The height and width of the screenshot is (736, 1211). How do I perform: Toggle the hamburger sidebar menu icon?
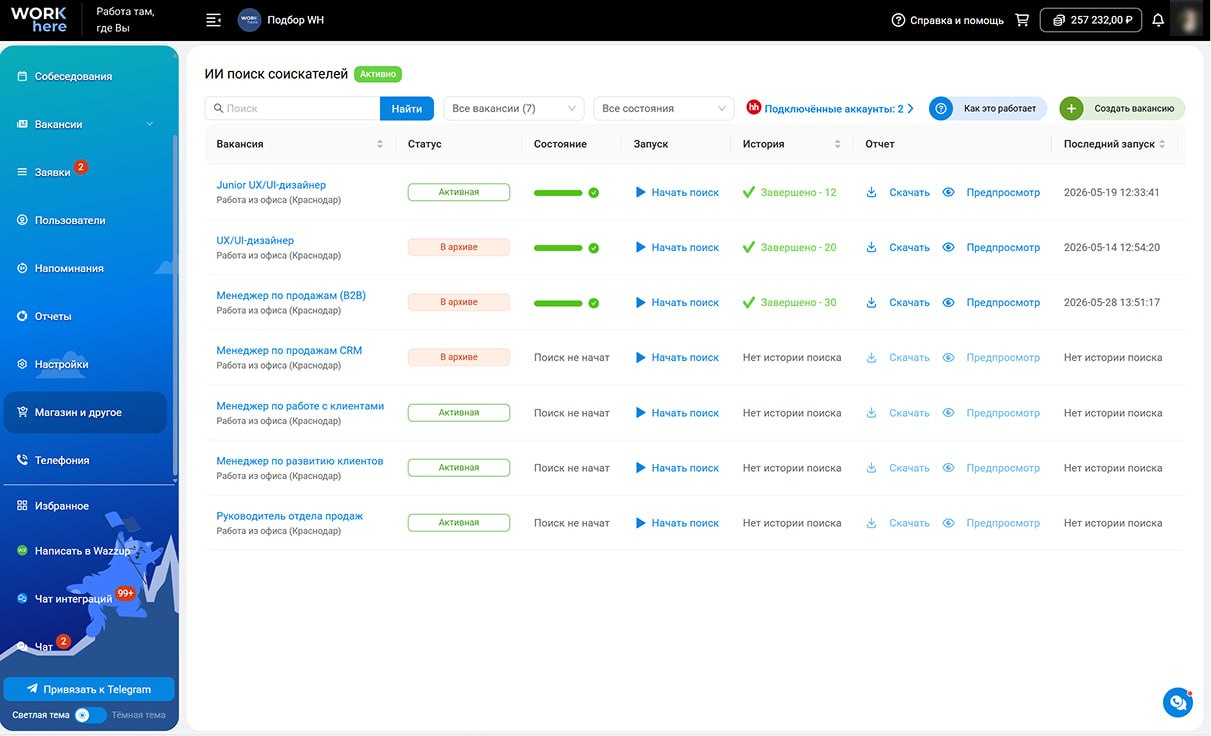click(213, 20)
